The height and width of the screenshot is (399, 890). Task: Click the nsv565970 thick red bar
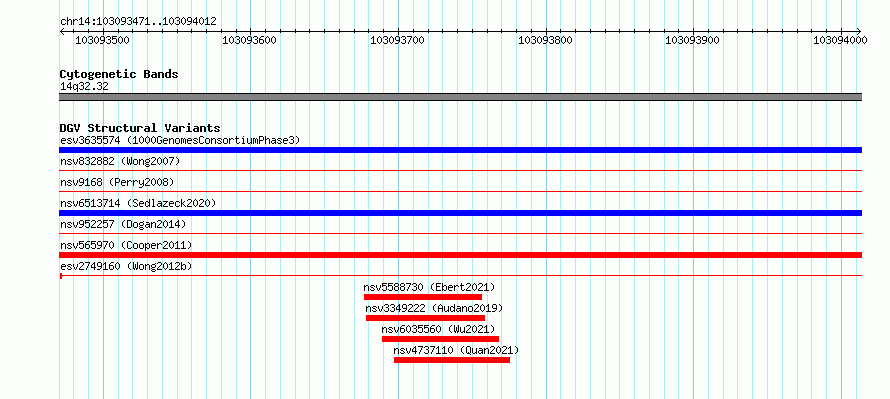[x=460, y=255]
